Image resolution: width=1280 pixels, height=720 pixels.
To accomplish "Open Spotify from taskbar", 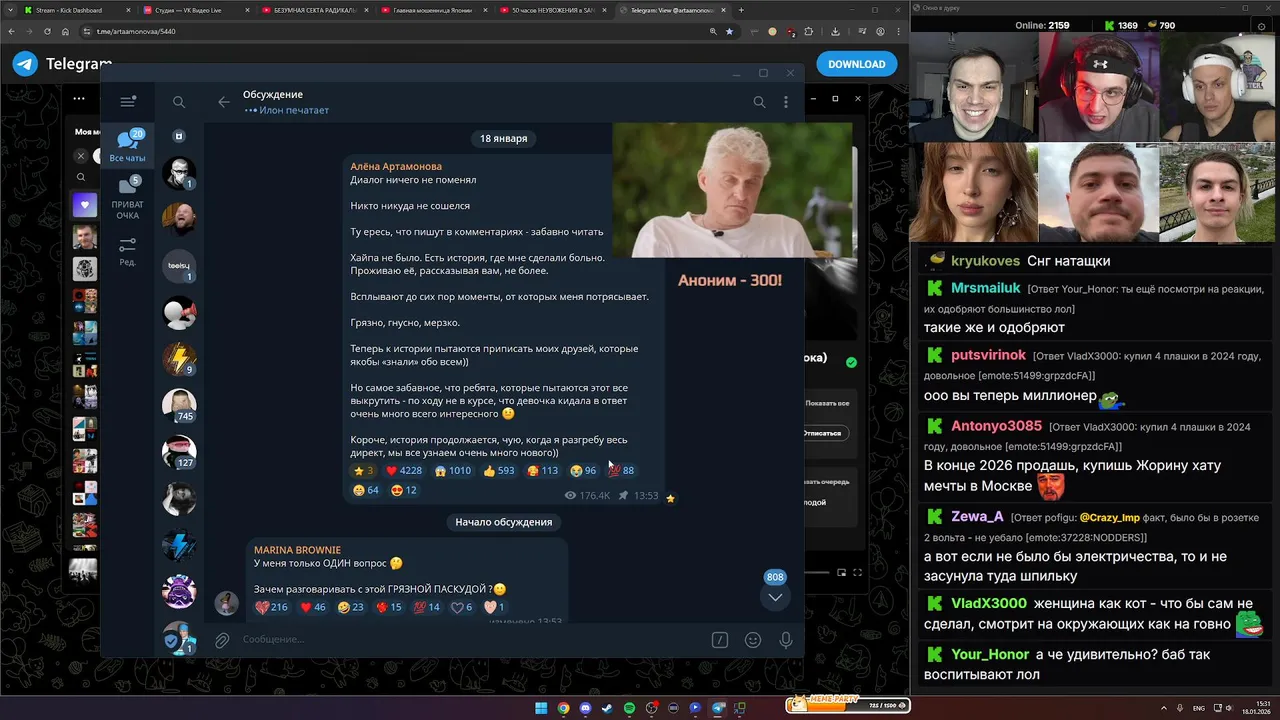I will tap(629, 708).
